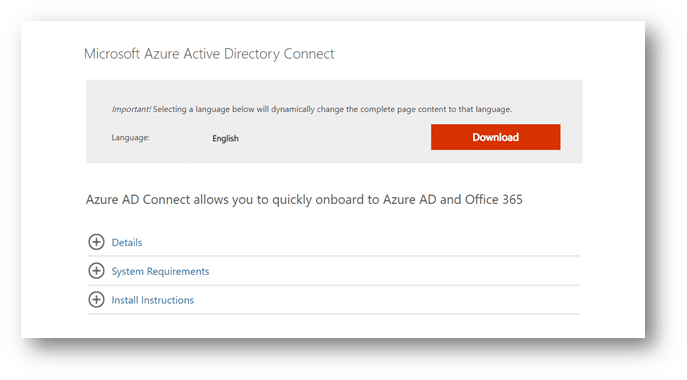
Task: Select the Microsoft Azure Active Directory Connect title
Action: [209, 54]
